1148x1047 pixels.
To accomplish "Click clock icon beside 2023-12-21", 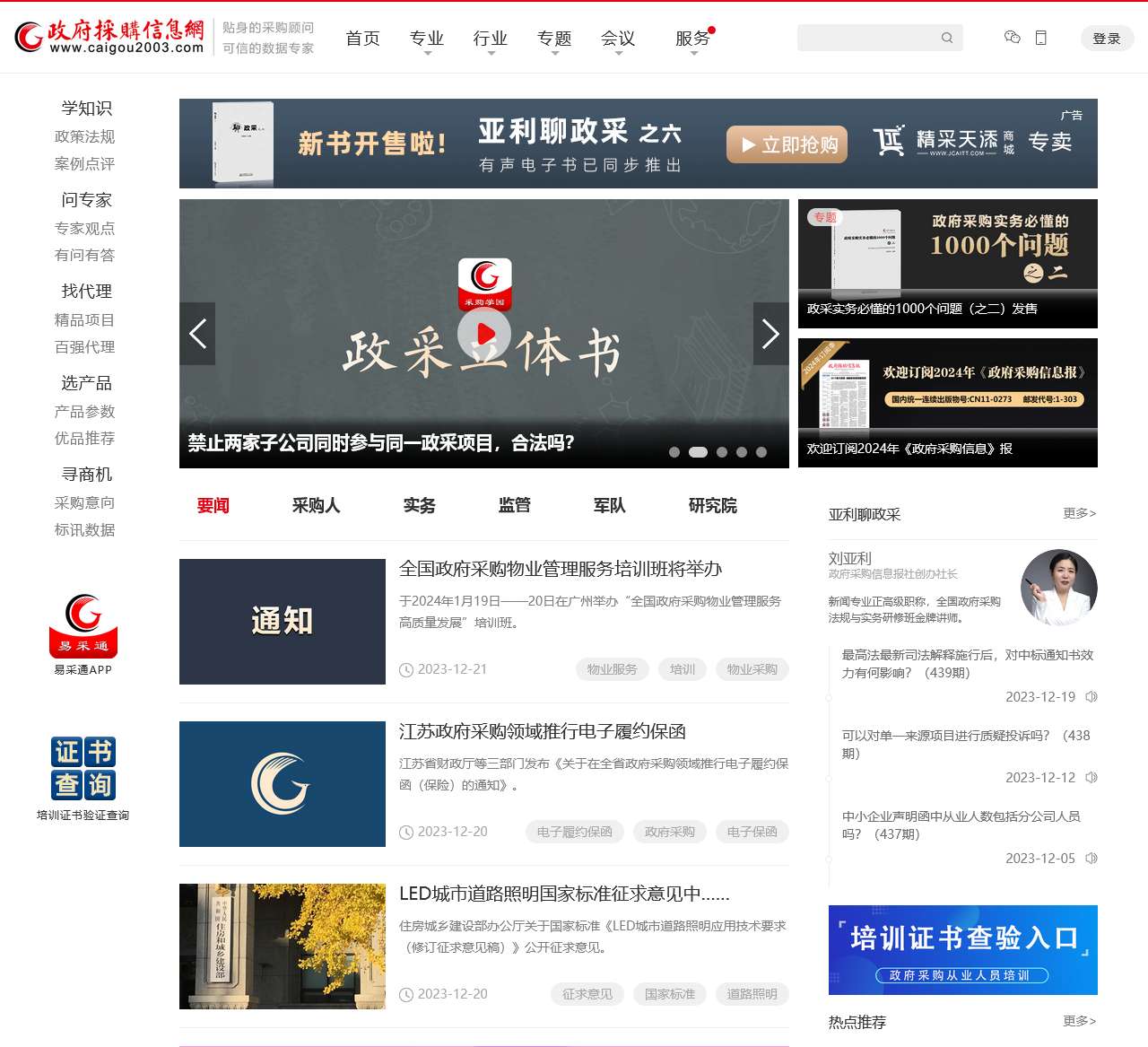I will point(406,669).
